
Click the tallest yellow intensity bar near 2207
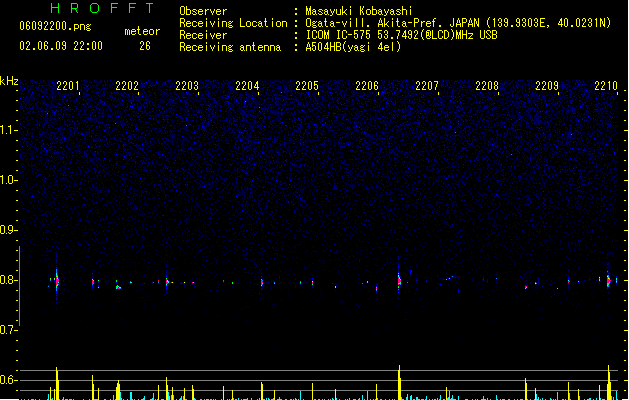[x=399, y=382]
